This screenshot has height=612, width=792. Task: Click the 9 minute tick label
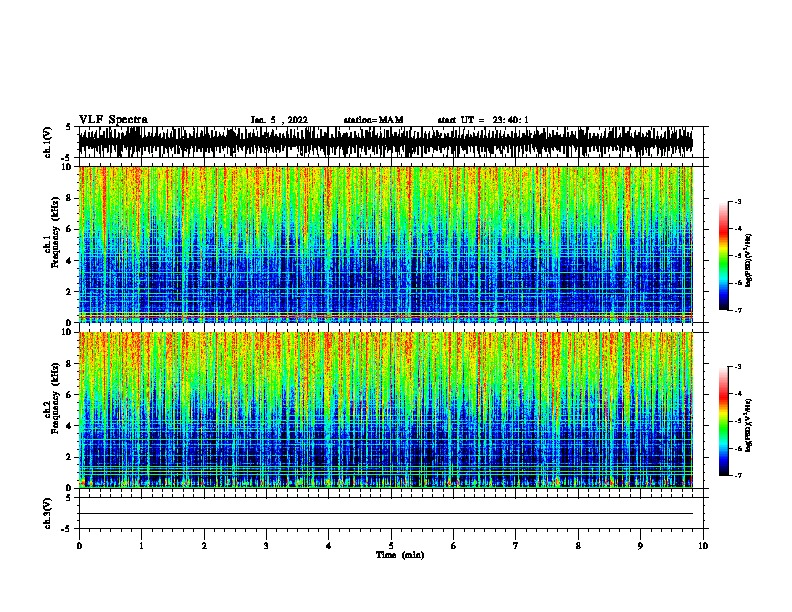[640, 546]
